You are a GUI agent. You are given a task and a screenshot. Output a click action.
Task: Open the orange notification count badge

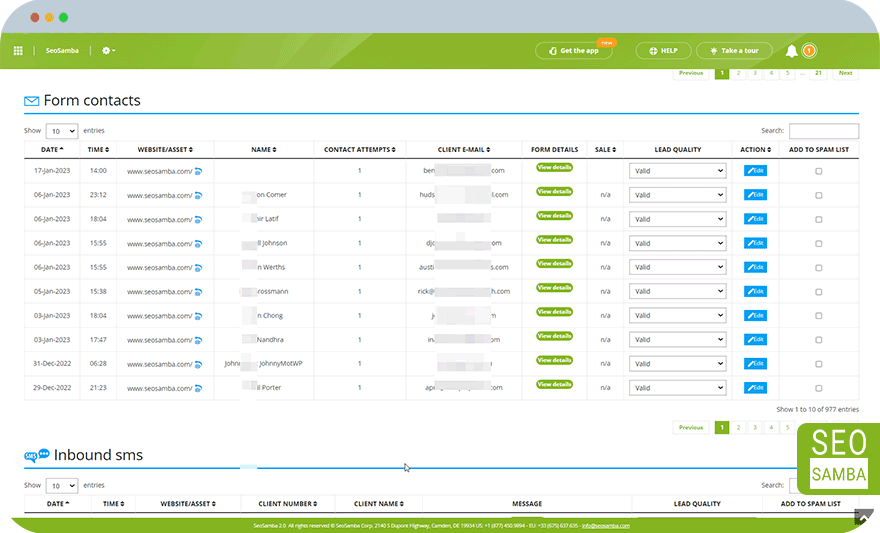pos(809,51)
